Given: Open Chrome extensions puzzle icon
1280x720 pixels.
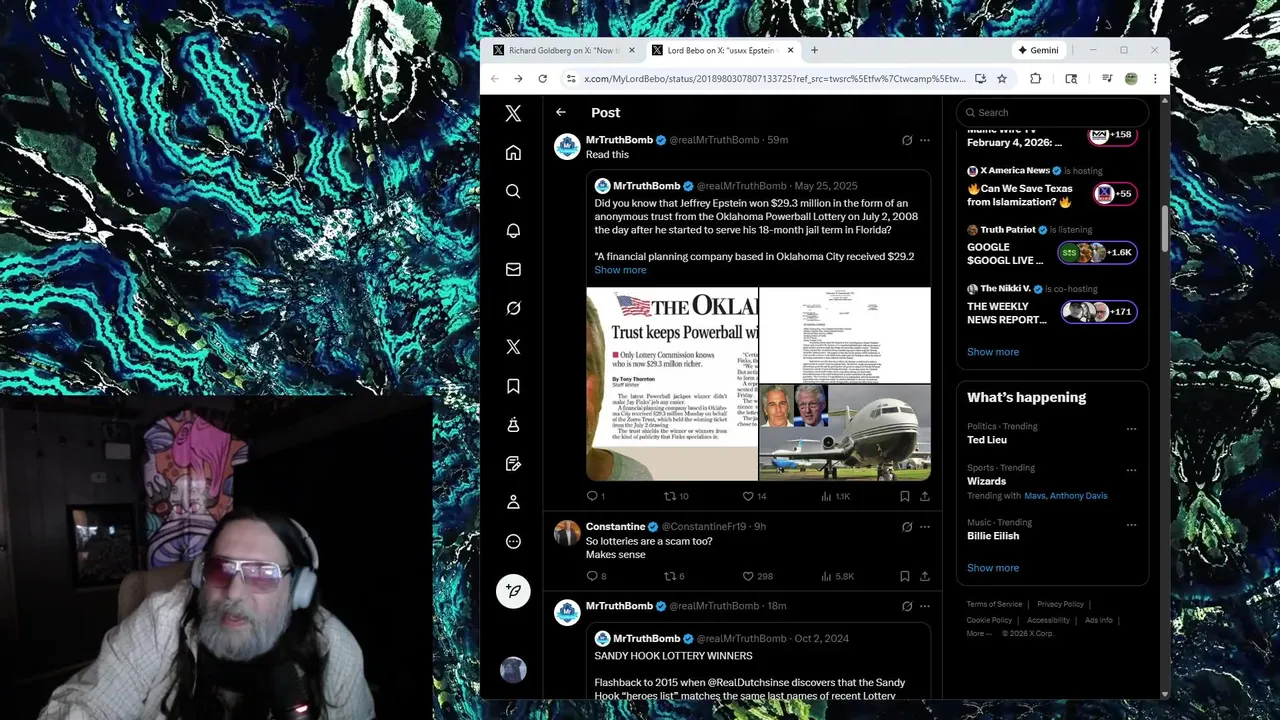Looking at the screenshot, I should (1036, 79).
